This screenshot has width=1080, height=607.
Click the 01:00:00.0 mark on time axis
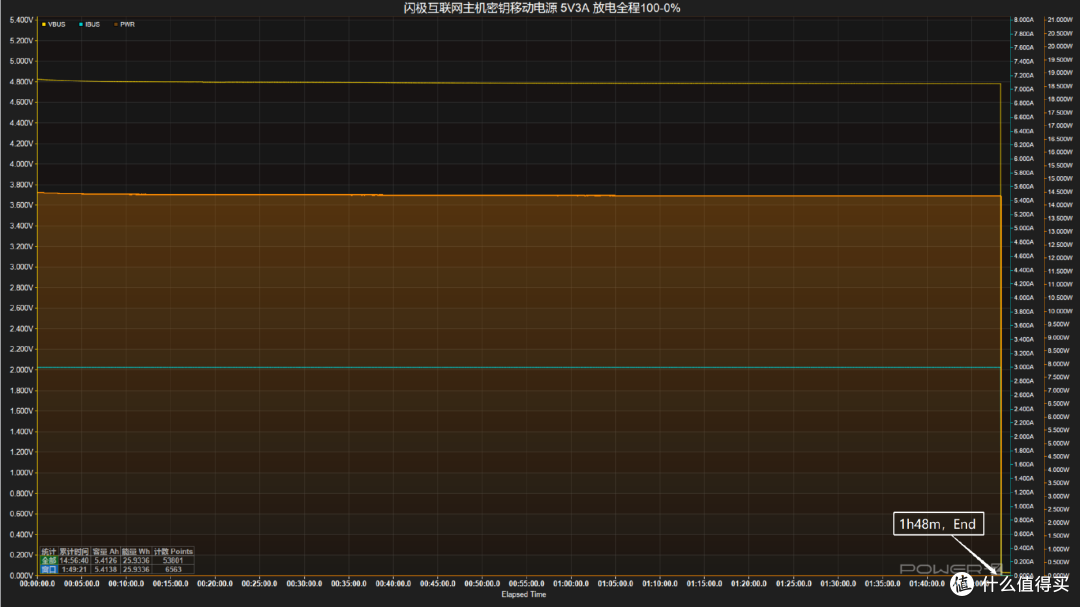click(x=570, y=584)
